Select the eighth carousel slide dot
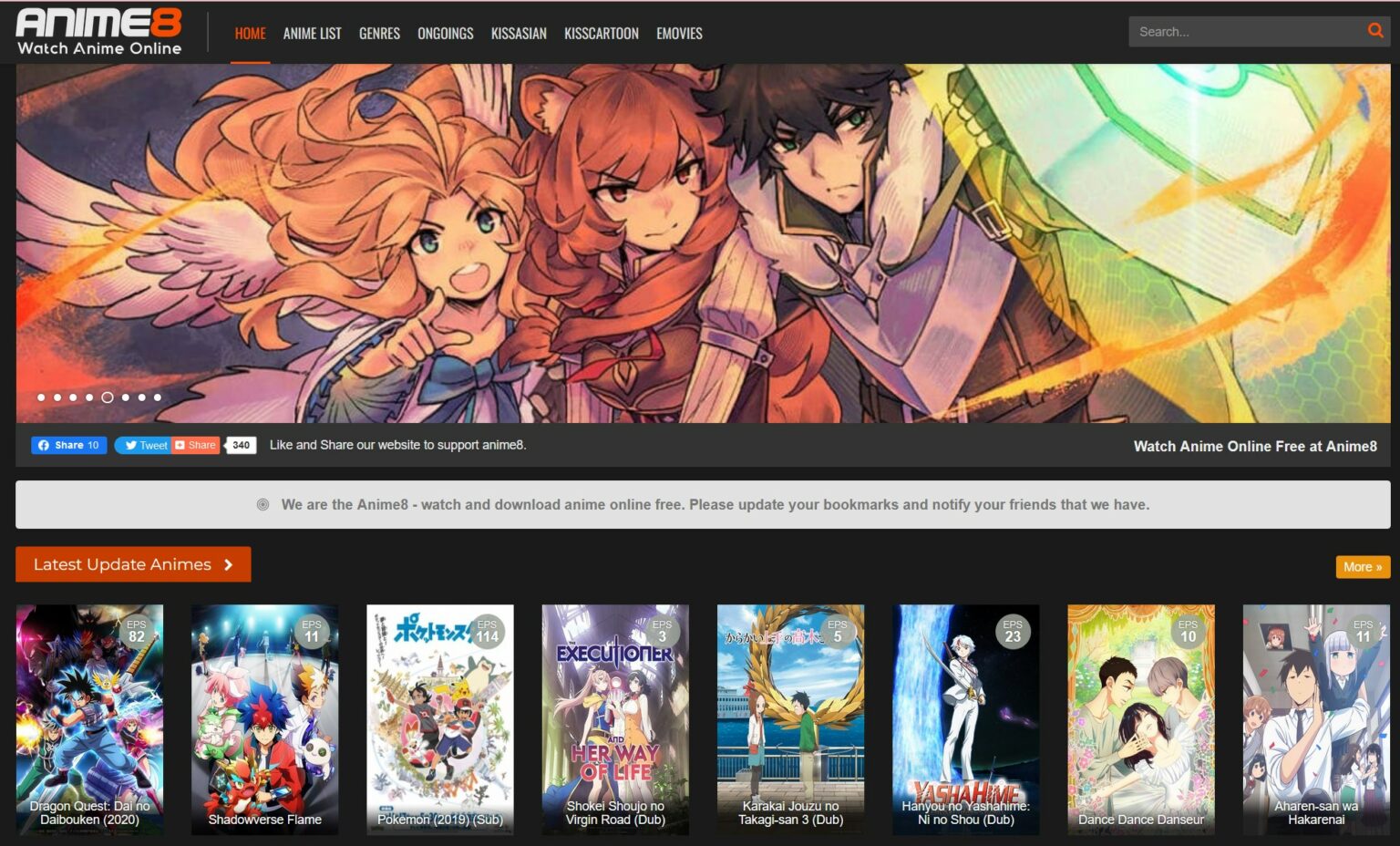This screenshot has height=846, width=1400. click(x=158, y=397)
